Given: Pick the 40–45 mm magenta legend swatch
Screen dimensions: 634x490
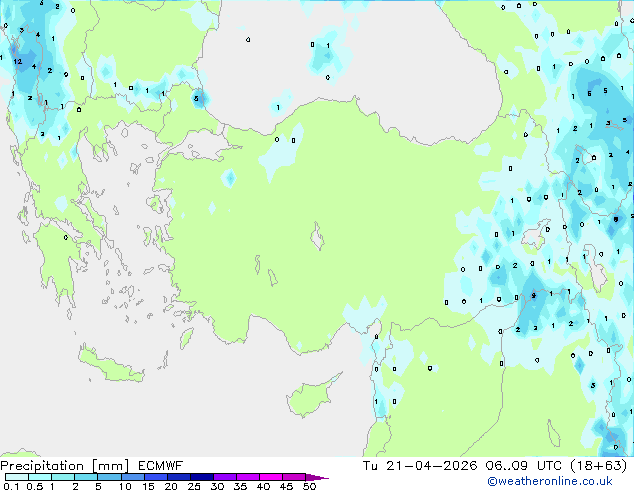Looking at the screenshot, I should tap(271, 477).
